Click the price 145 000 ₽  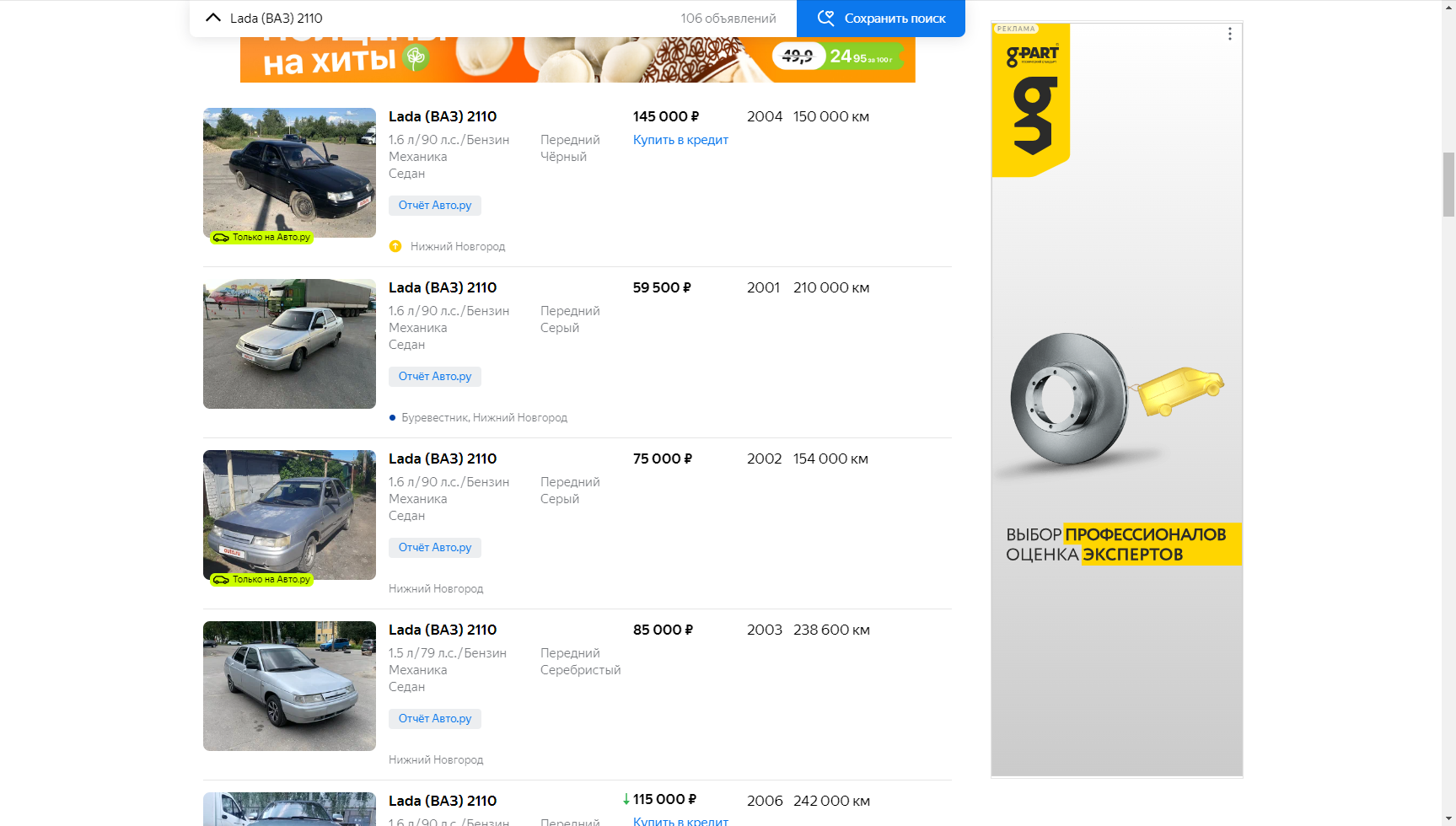pos(666,116)
